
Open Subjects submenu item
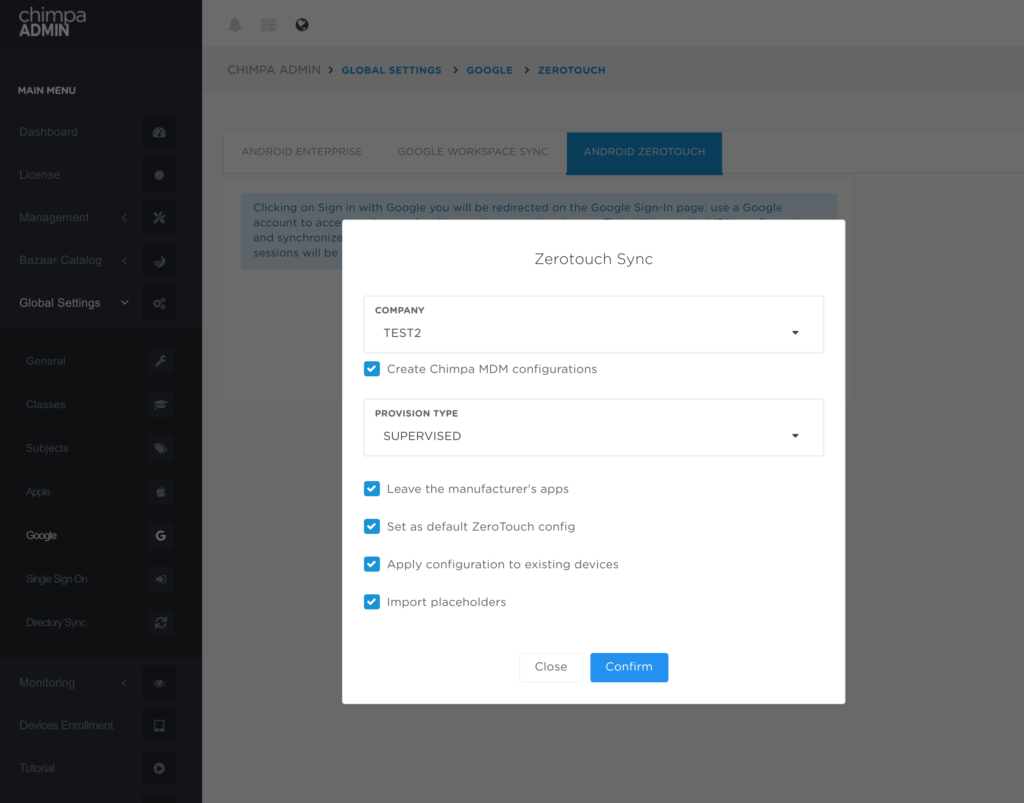click(47, 449)
